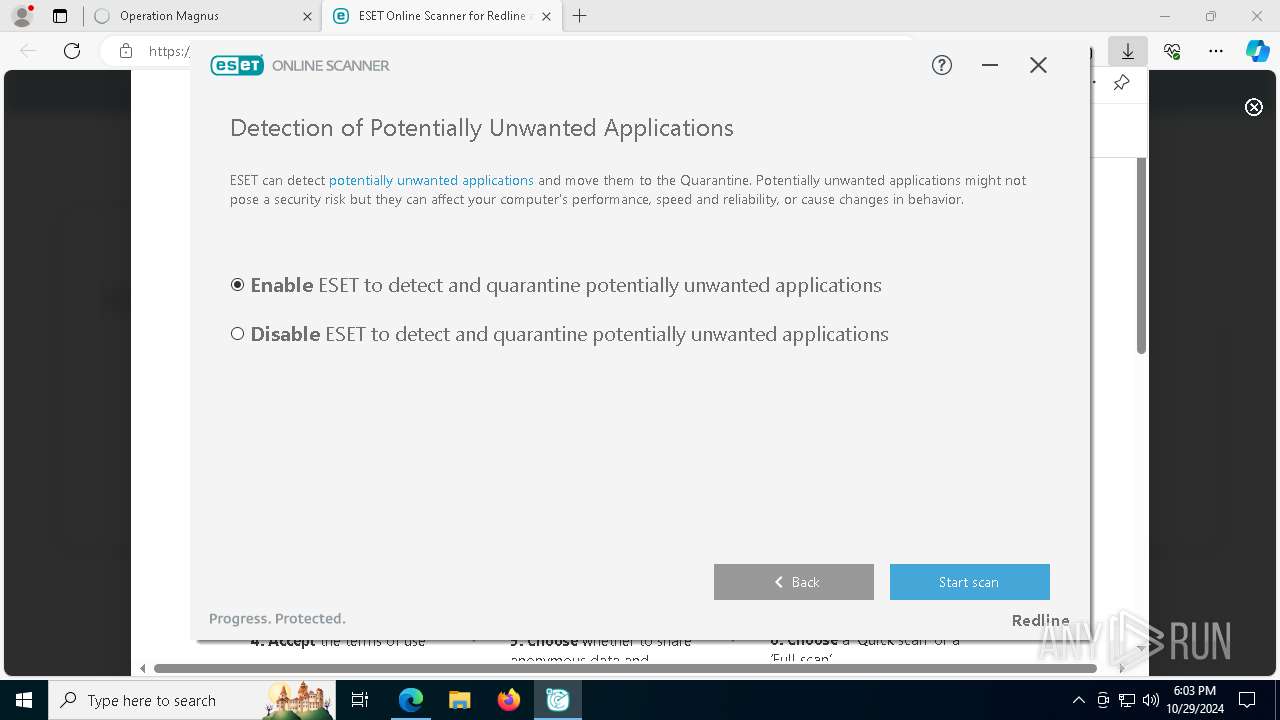Open Firefox from the taskbar

click(x=509, y=700)
